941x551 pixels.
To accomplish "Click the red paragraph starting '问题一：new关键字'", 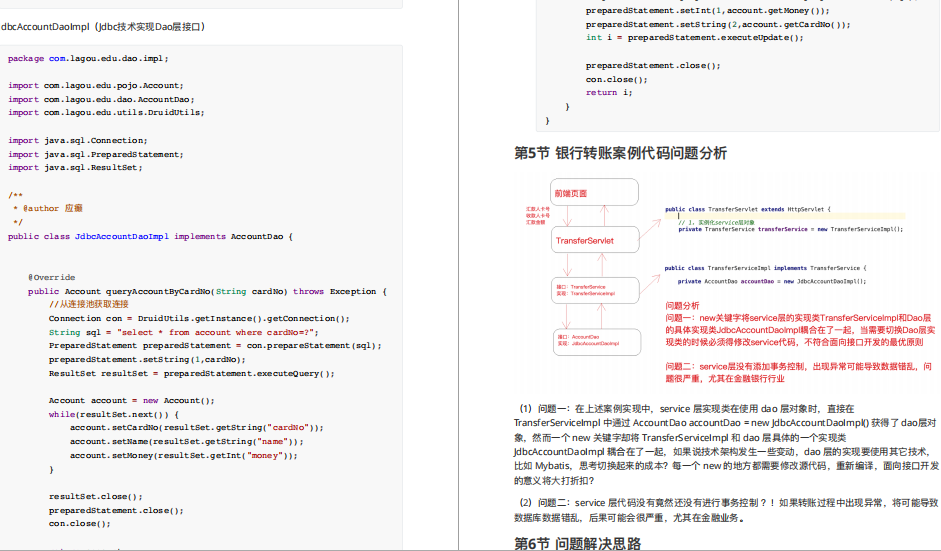I will tap(800, 330).
